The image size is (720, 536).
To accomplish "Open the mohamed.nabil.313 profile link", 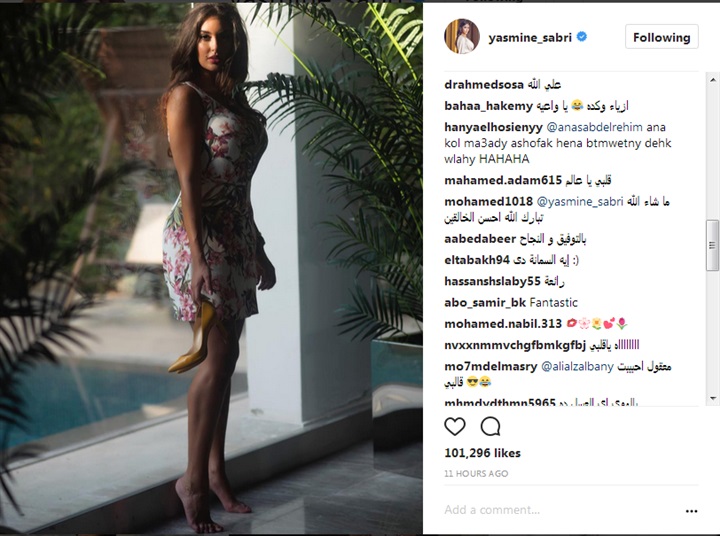I will (x=503, y=324).
